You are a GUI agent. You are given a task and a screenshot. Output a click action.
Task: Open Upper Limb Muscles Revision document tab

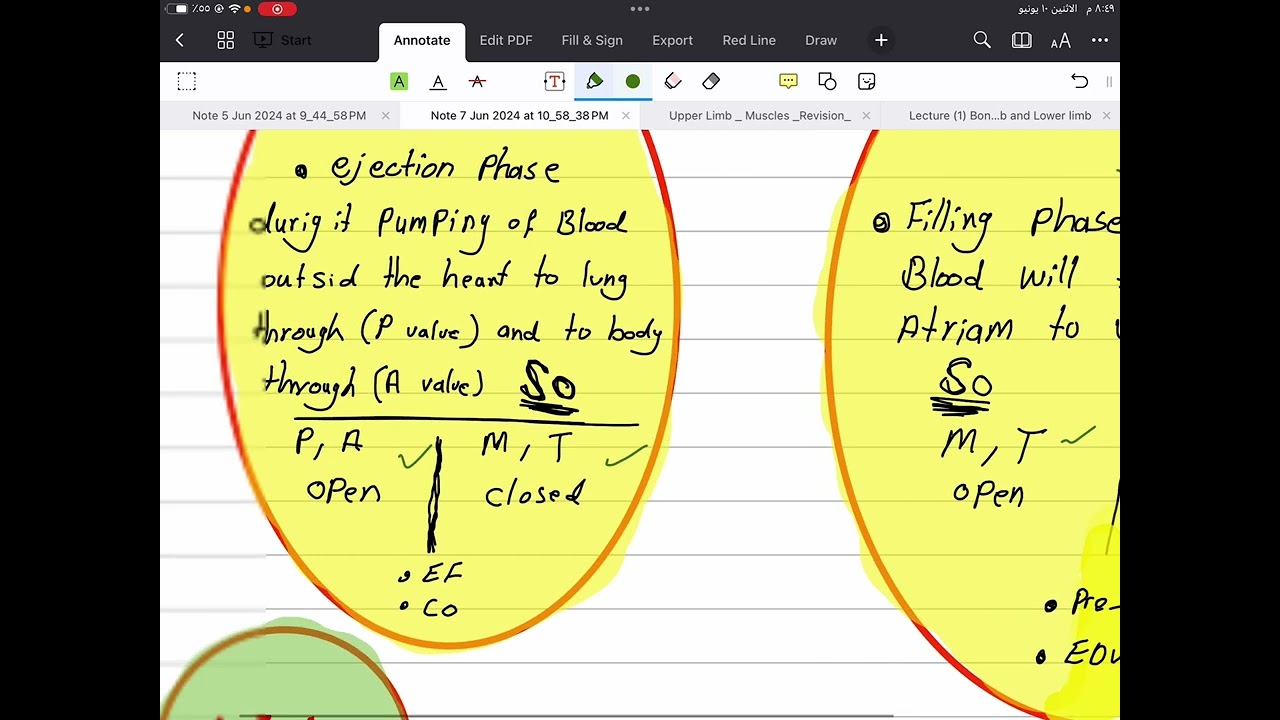click(760, 116)
